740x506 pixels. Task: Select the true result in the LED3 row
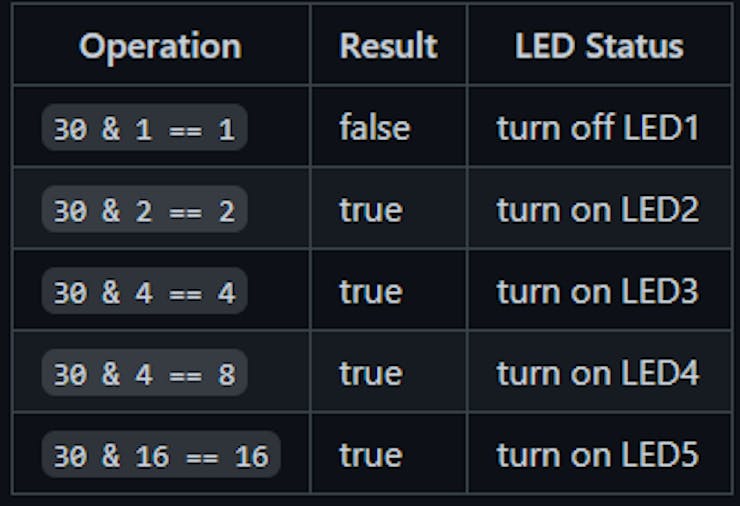[370, 292]
